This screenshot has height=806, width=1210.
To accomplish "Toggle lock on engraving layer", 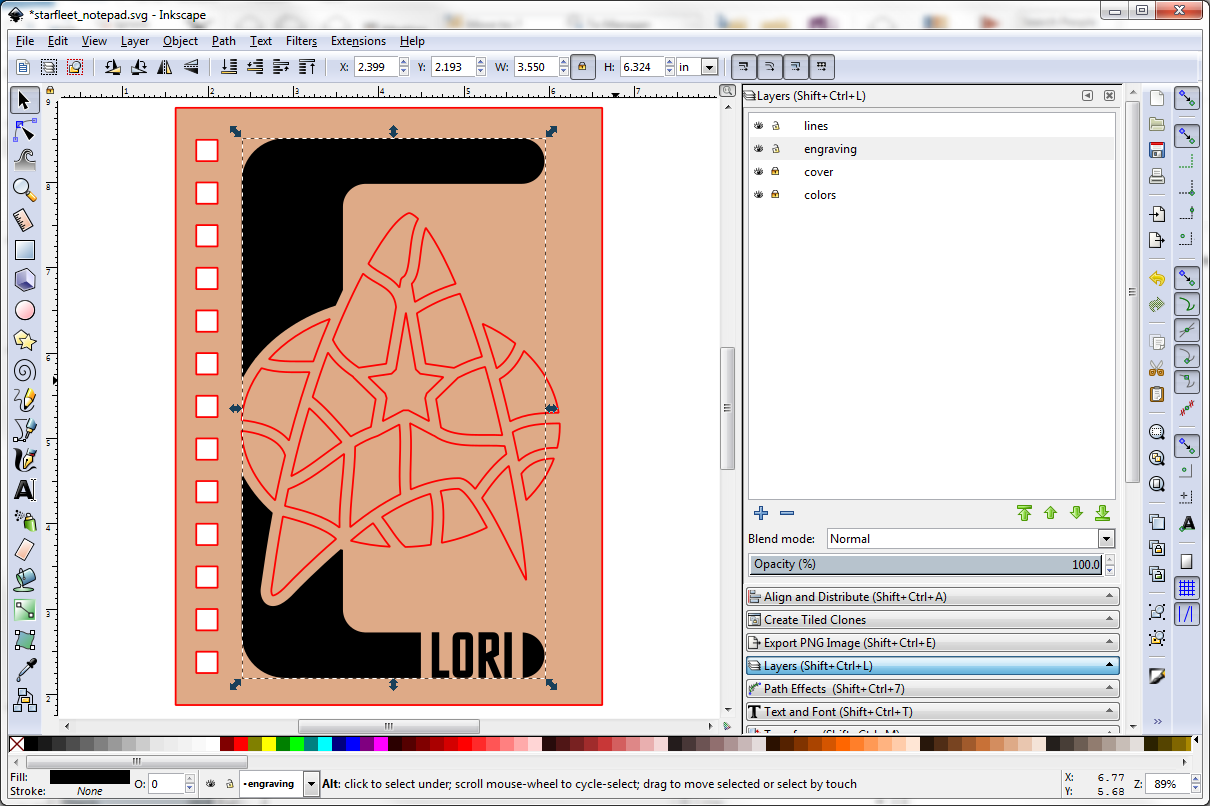I will pos(775,149).
